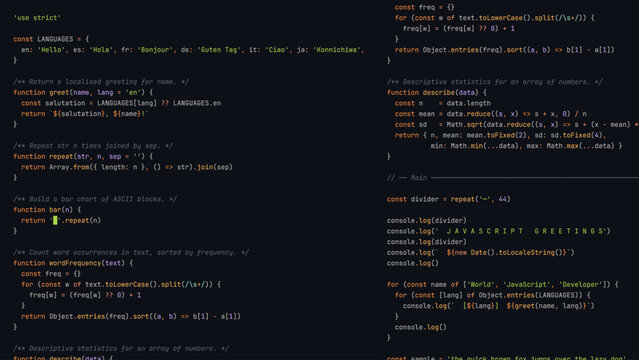Screen dimensions: 639x360
Task: Click the 'new Date().toLocaleString()' log line
Action: (x=480, y=252)
